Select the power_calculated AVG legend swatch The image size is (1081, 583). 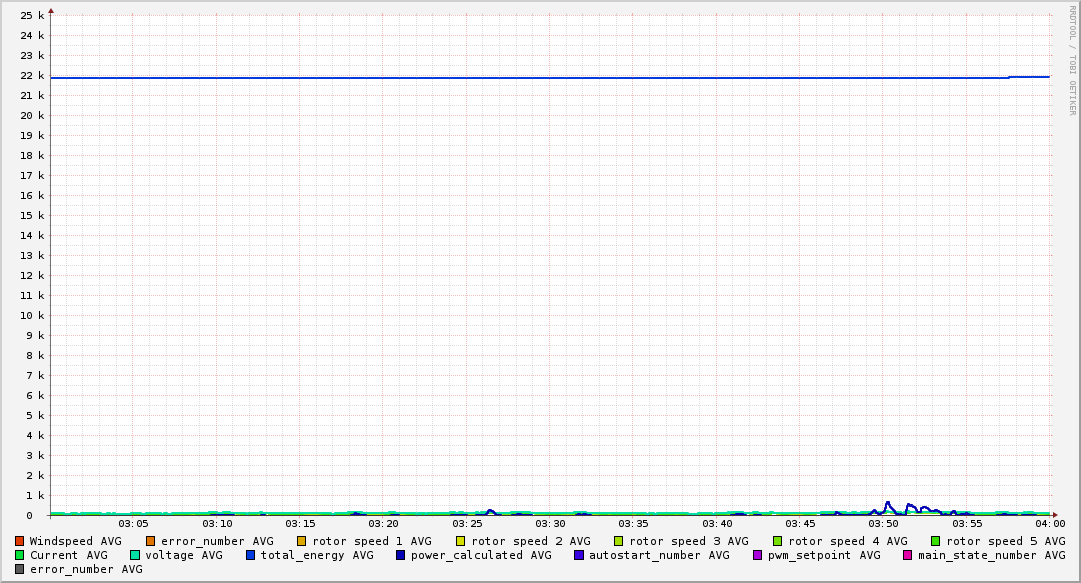pyautogui.click(x=401, y=555)
